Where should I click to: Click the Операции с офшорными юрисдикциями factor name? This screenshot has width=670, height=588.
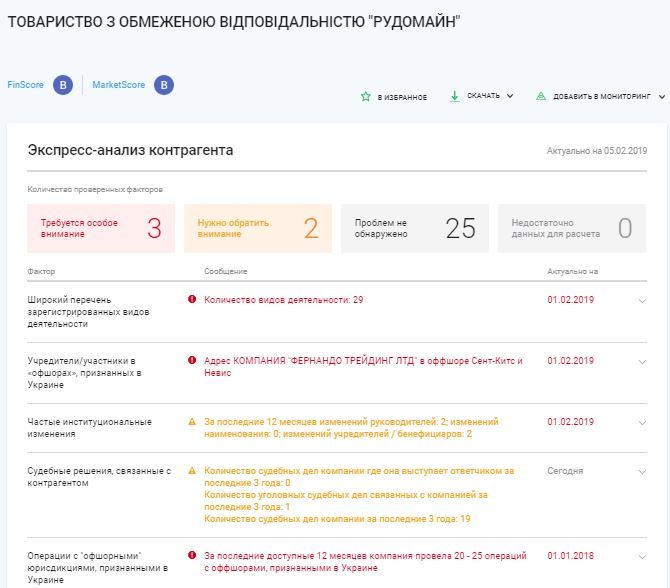click(97, 567)
